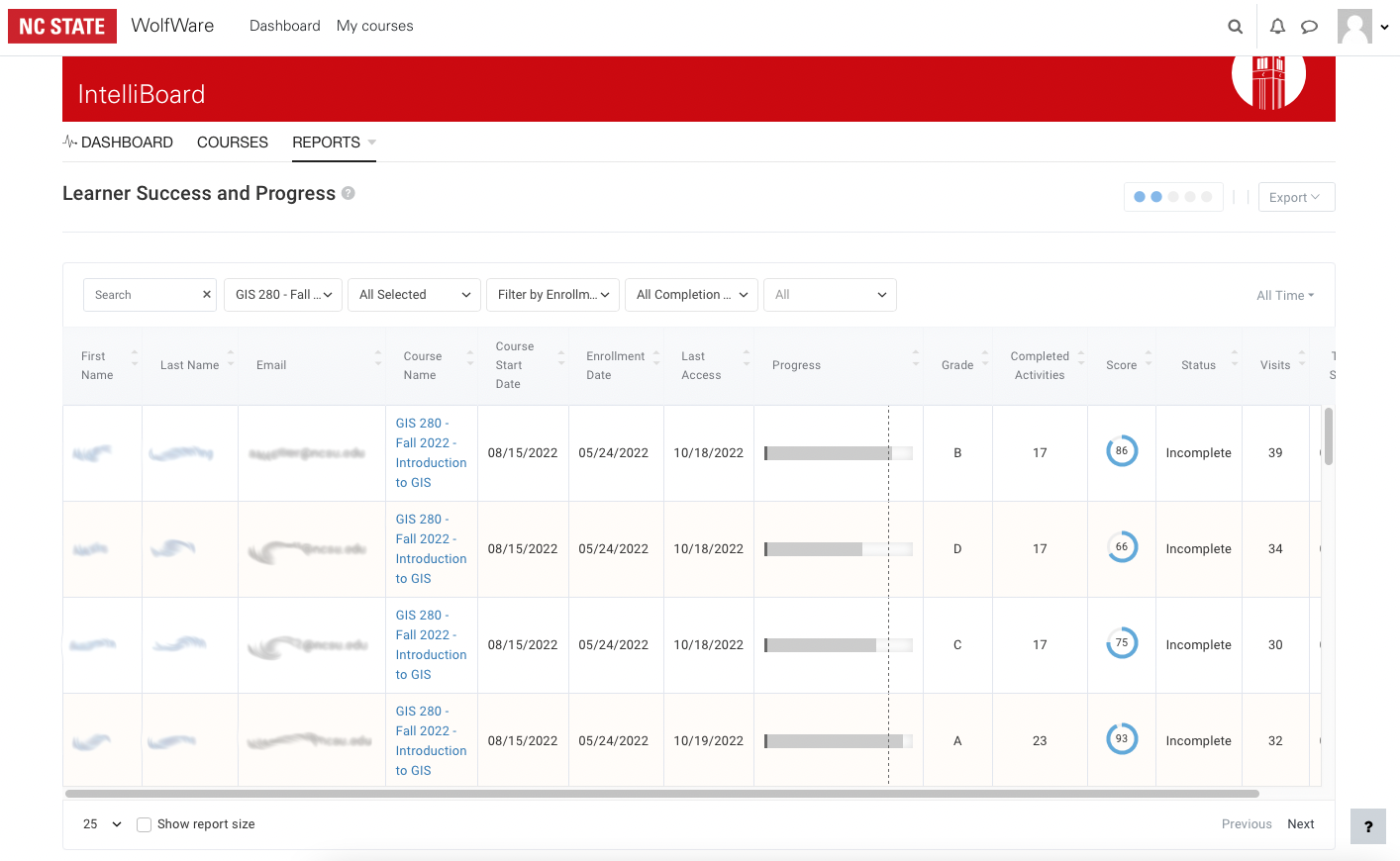This screenshot has height=861, width=1400.
Task: Toggle the Show report size checkbox
Action: [x=145, y=824]
